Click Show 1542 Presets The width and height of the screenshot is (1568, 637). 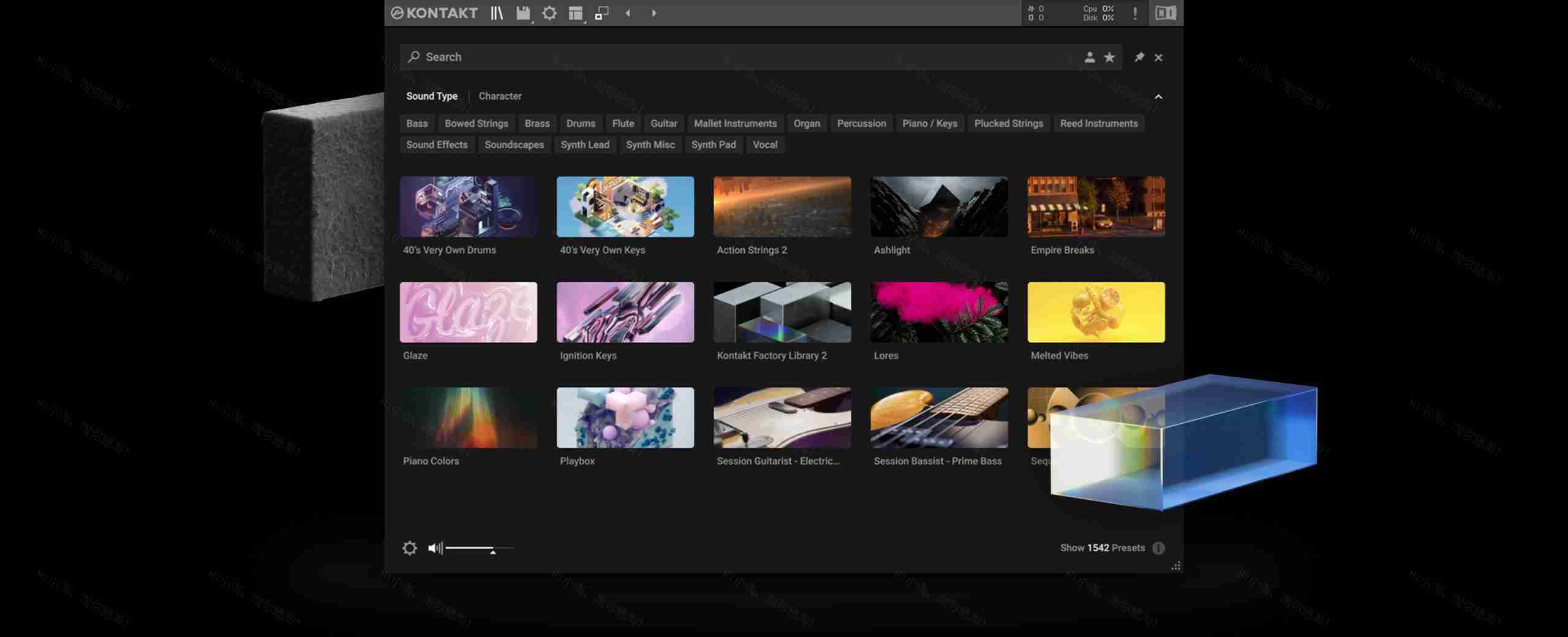1102,548
